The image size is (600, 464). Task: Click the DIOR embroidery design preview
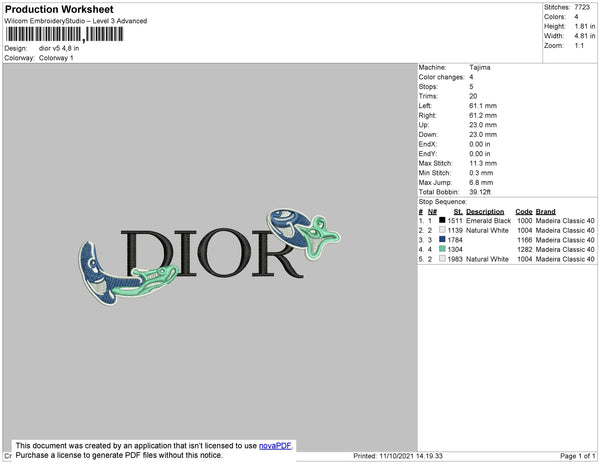[209, 256]
